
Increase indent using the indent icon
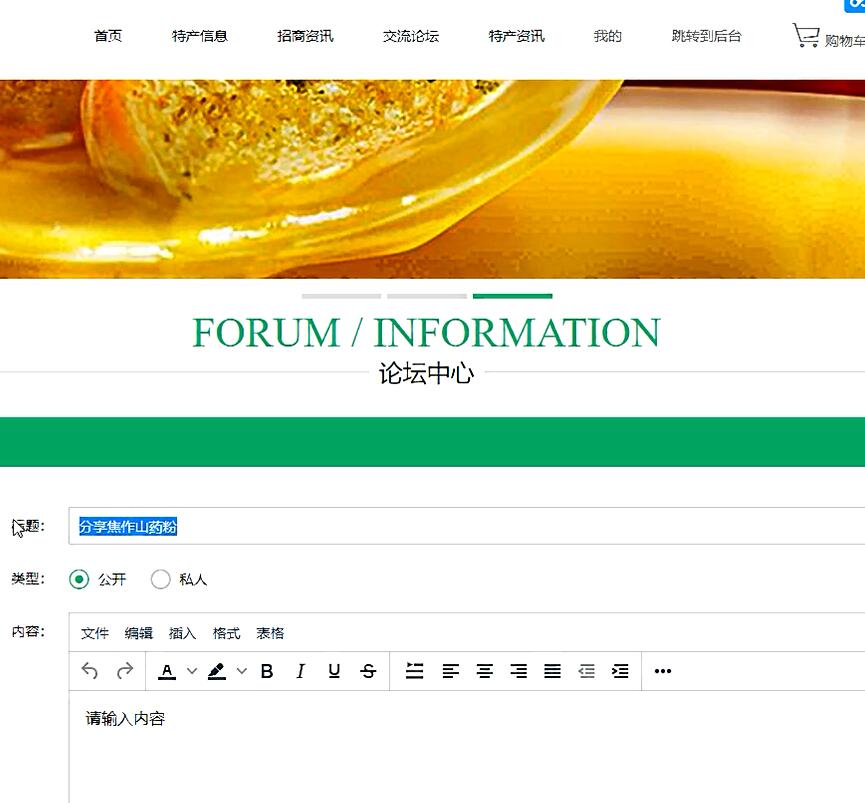(x=620, y=671)
